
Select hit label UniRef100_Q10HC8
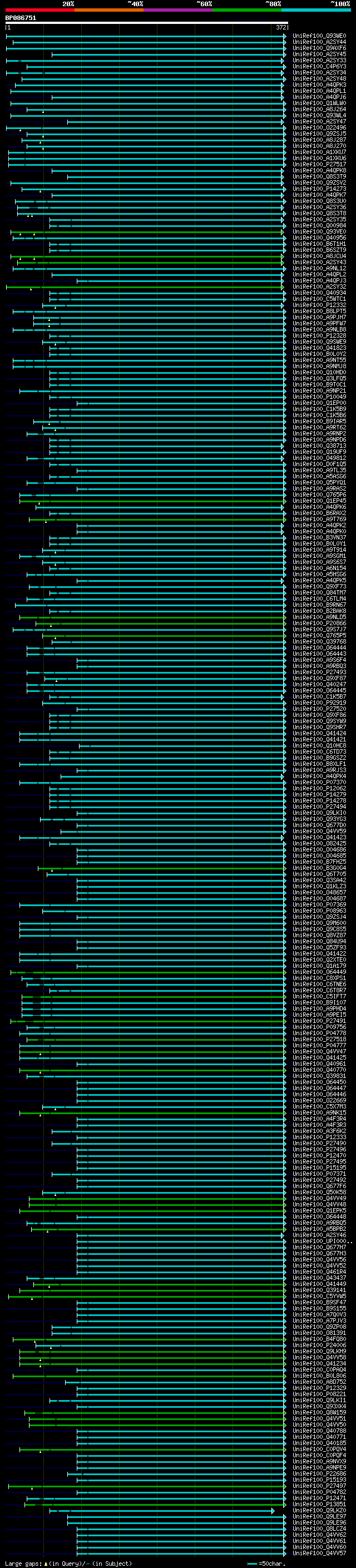(319, 746)
